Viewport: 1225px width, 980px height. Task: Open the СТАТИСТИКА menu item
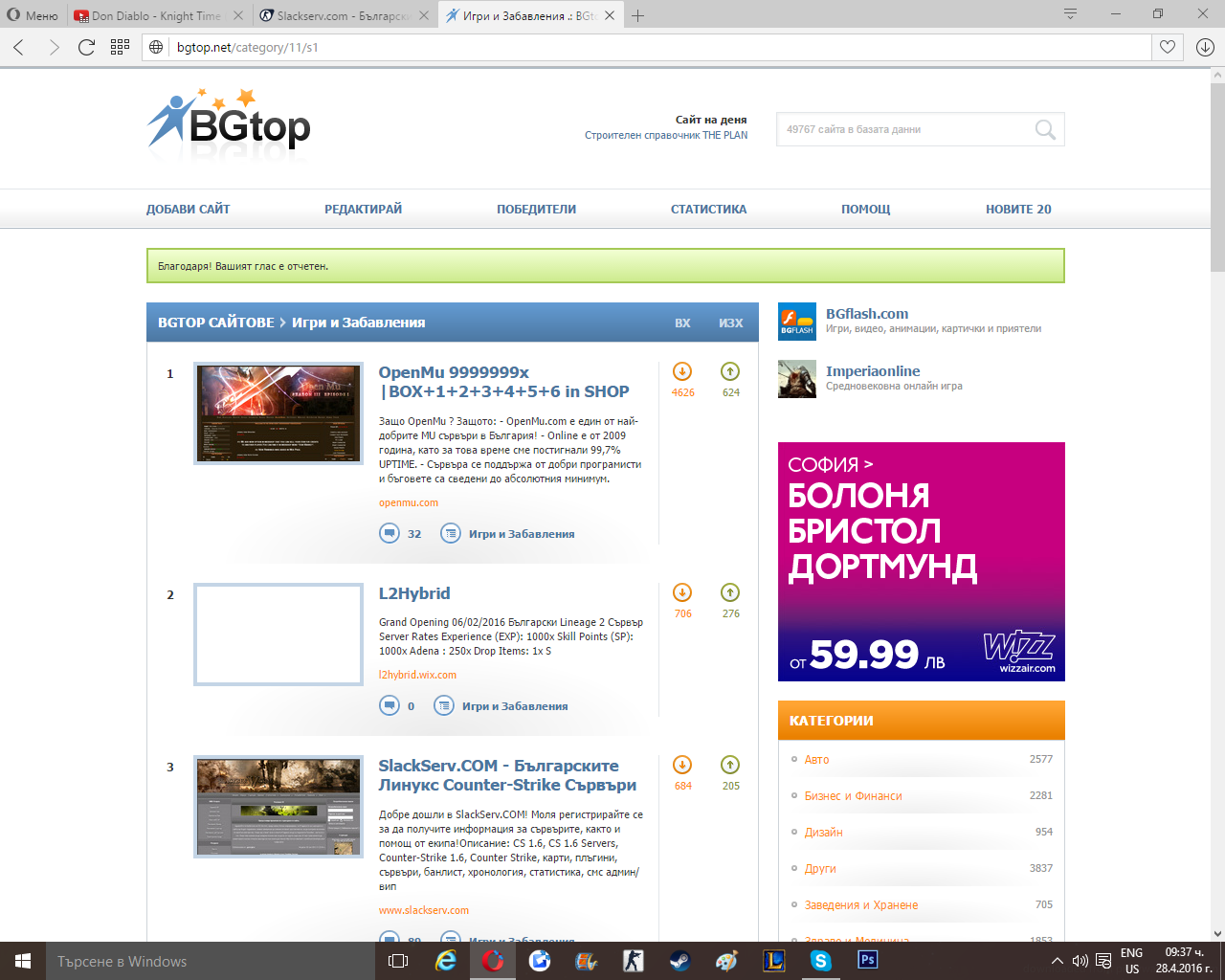coord(708,209)
